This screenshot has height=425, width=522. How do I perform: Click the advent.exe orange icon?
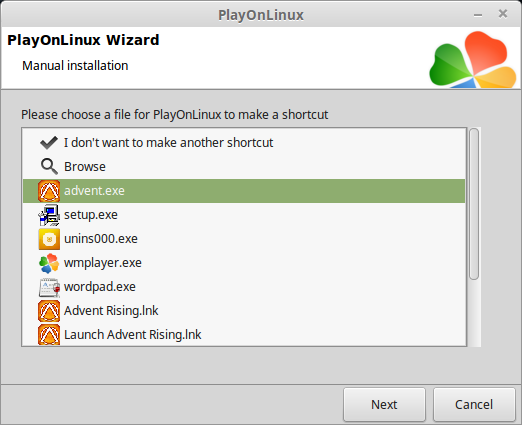click(49, 191)
